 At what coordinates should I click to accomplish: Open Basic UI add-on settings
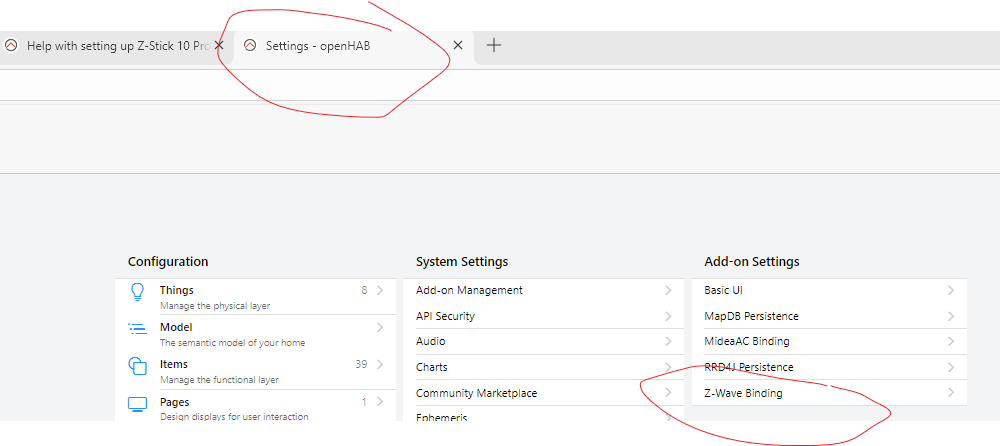click(723, 290)
